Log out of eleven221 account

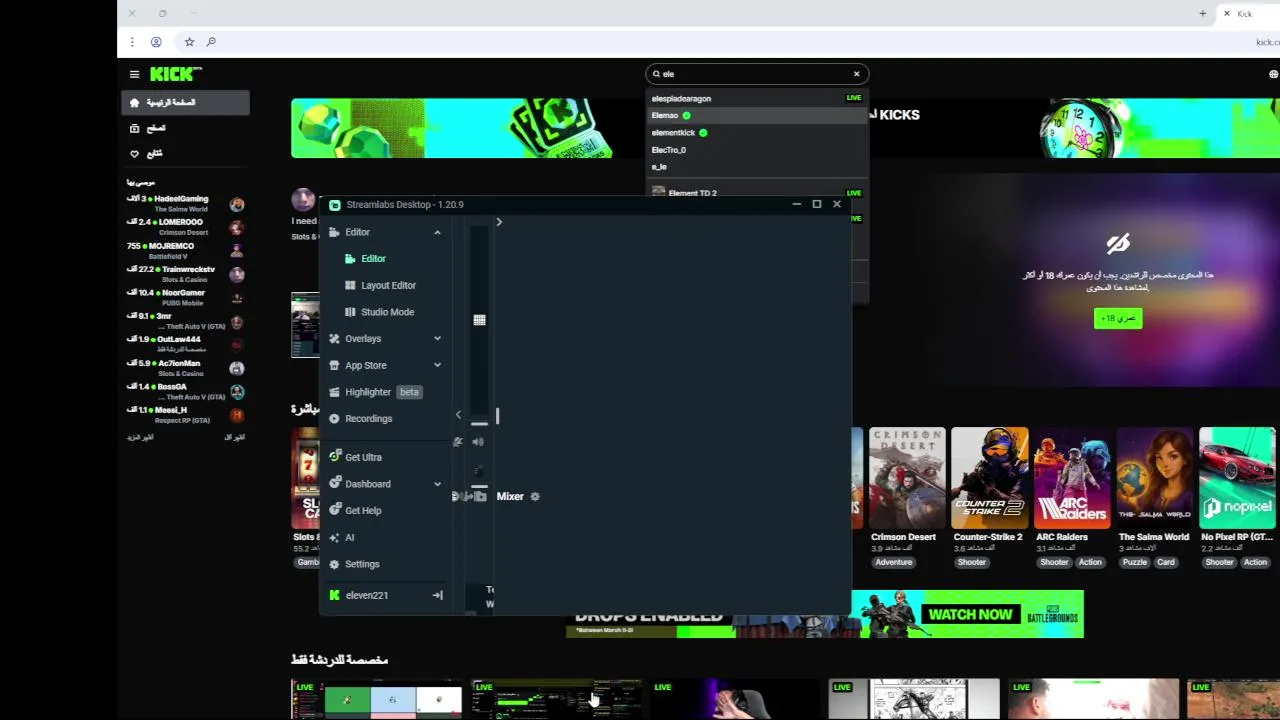pyautogui.click(x=437, y=595)
